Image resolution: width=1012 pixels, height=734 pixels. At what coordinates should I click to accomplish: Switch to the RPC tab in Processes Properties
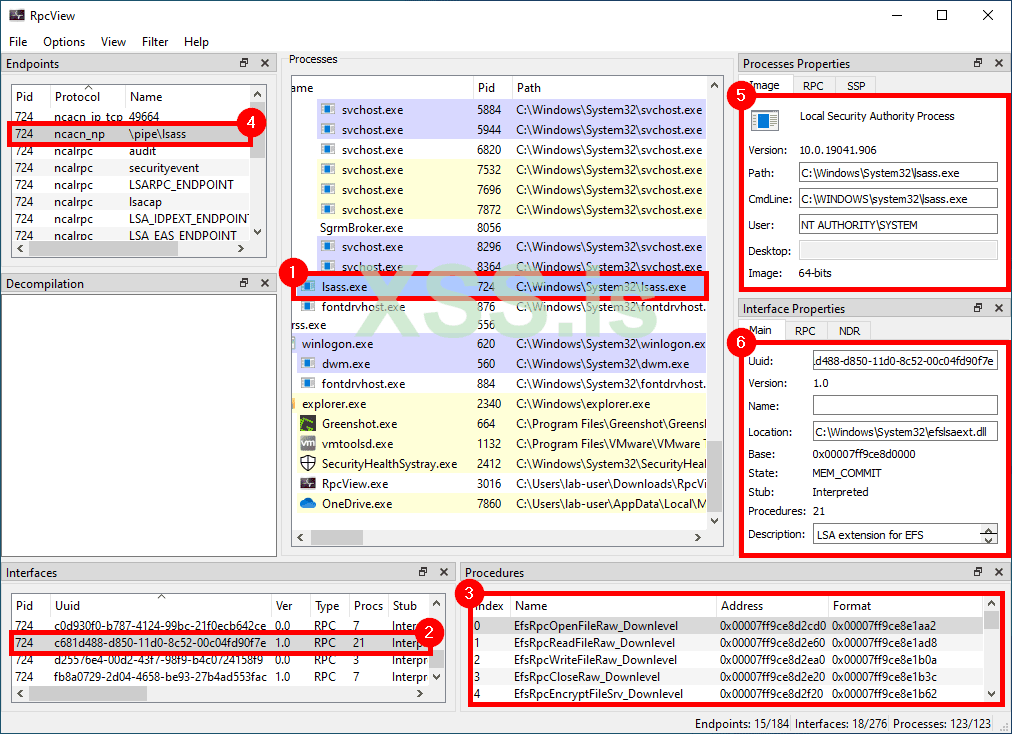[x=813, y=86]
